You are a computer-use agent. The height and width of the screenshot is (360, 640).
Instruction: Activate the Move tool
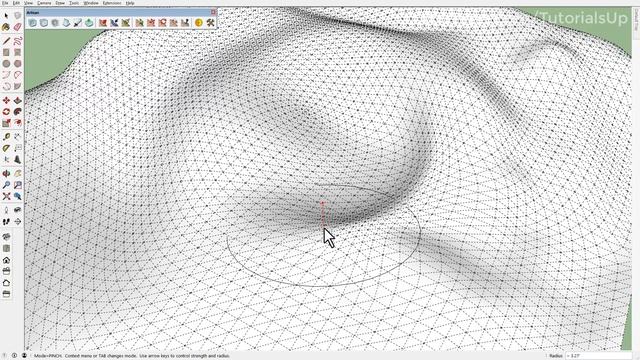tap(6, 100)
